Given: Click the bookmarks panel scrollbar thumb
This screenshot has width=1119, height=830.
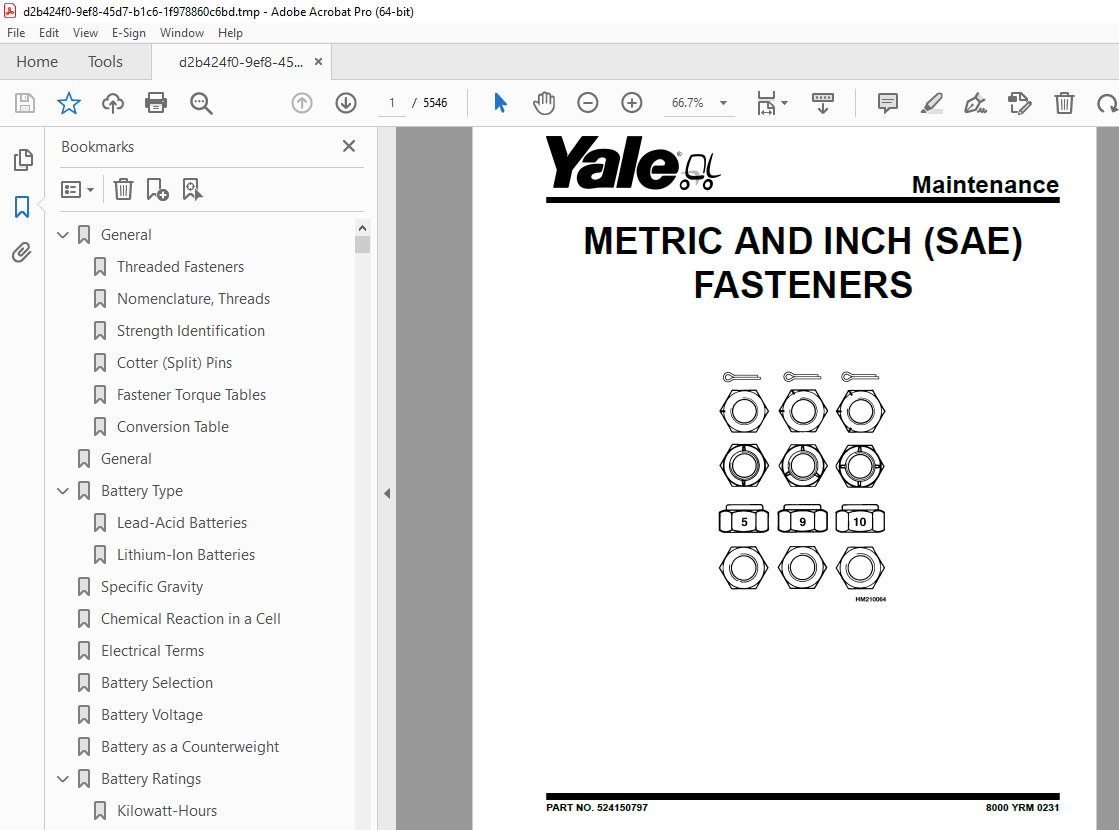Looking at the screenshot, I should pos(363,245).
